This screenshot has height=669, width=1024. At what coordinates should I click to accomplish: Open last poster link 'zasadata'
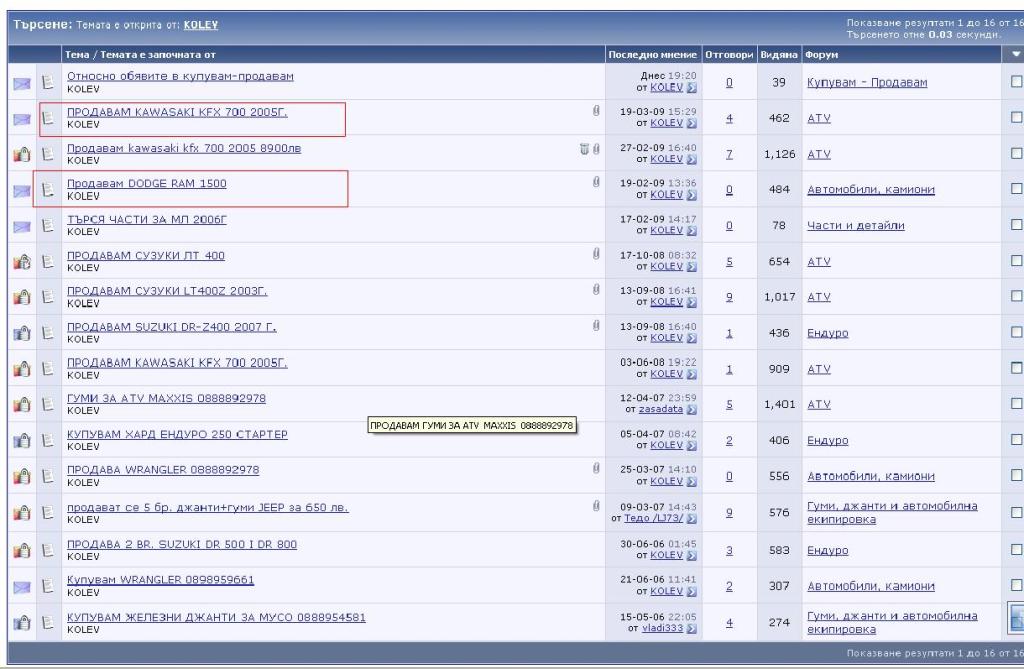[x=660, y=409]
